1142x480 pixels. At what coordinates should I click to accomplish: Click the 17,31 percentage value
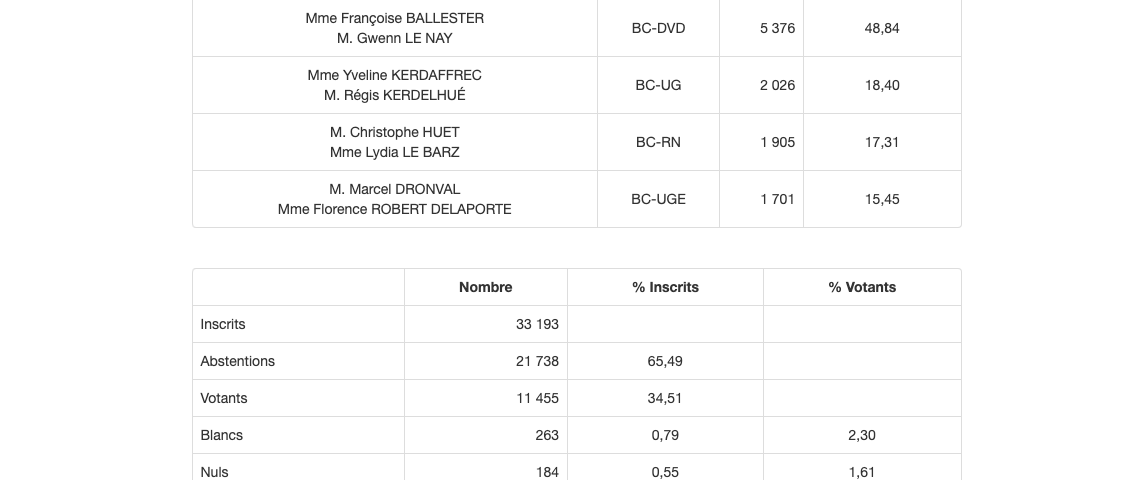point(881,142)
